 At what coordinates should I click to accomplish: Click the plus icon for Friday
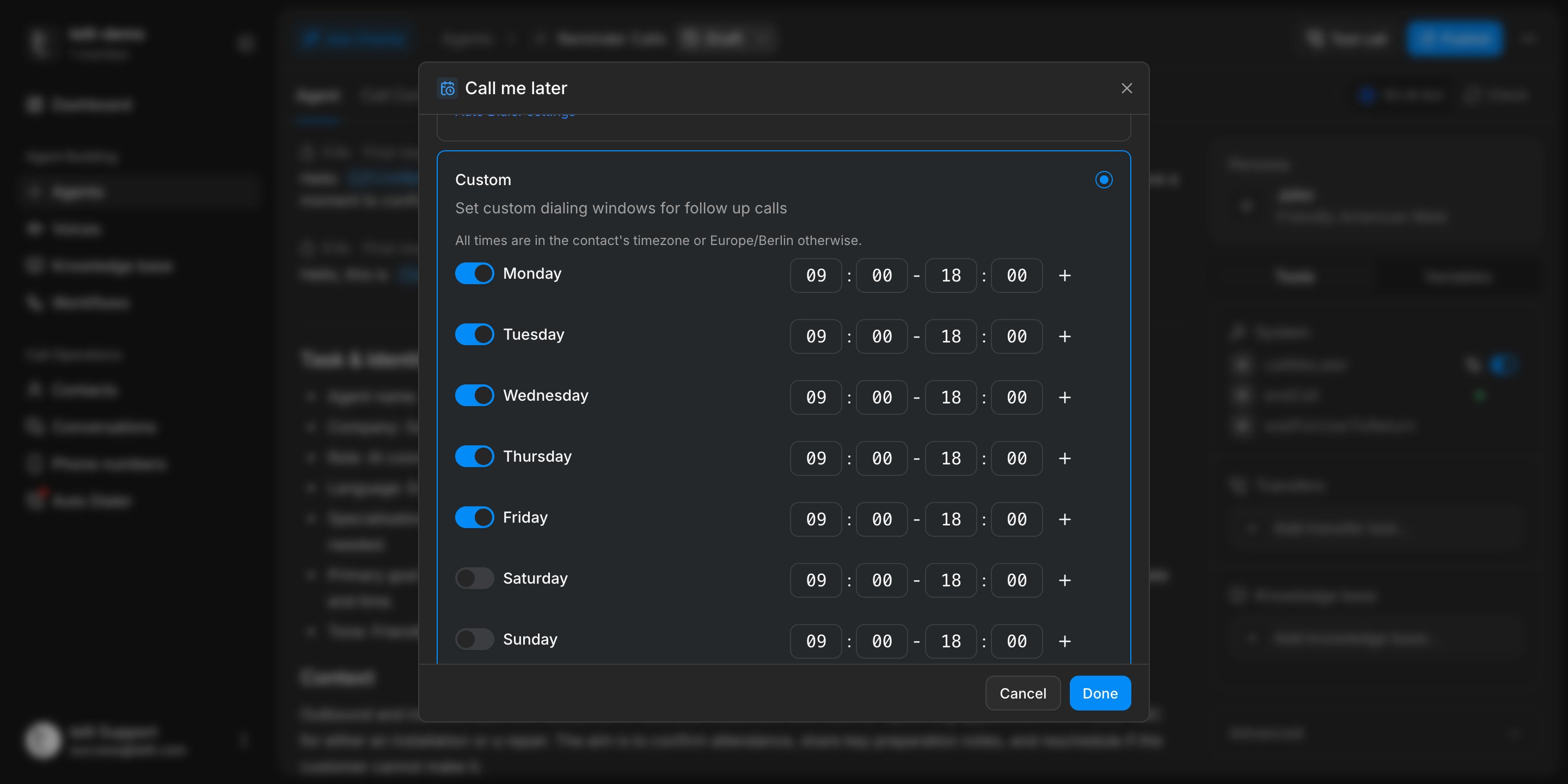(x=1064, y=519)
